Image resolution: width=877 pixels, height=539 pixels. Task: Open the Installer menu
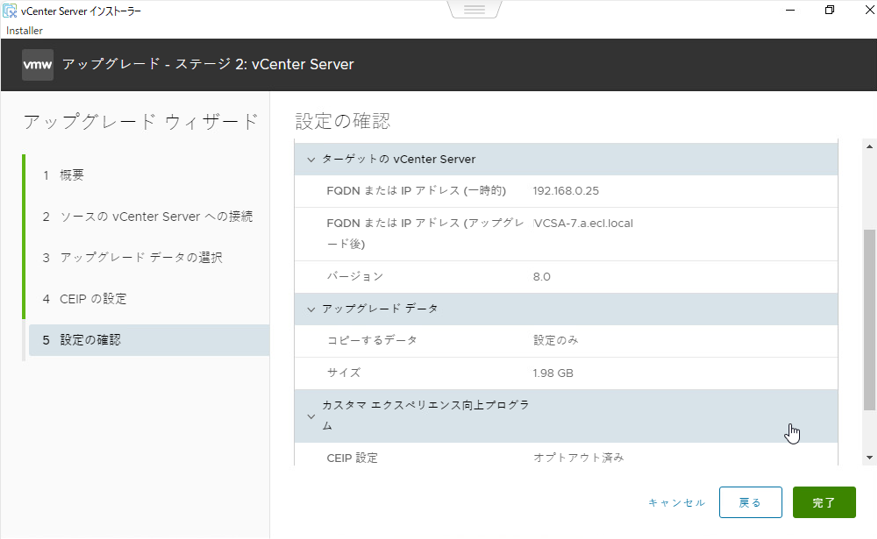tap(24, 31)
